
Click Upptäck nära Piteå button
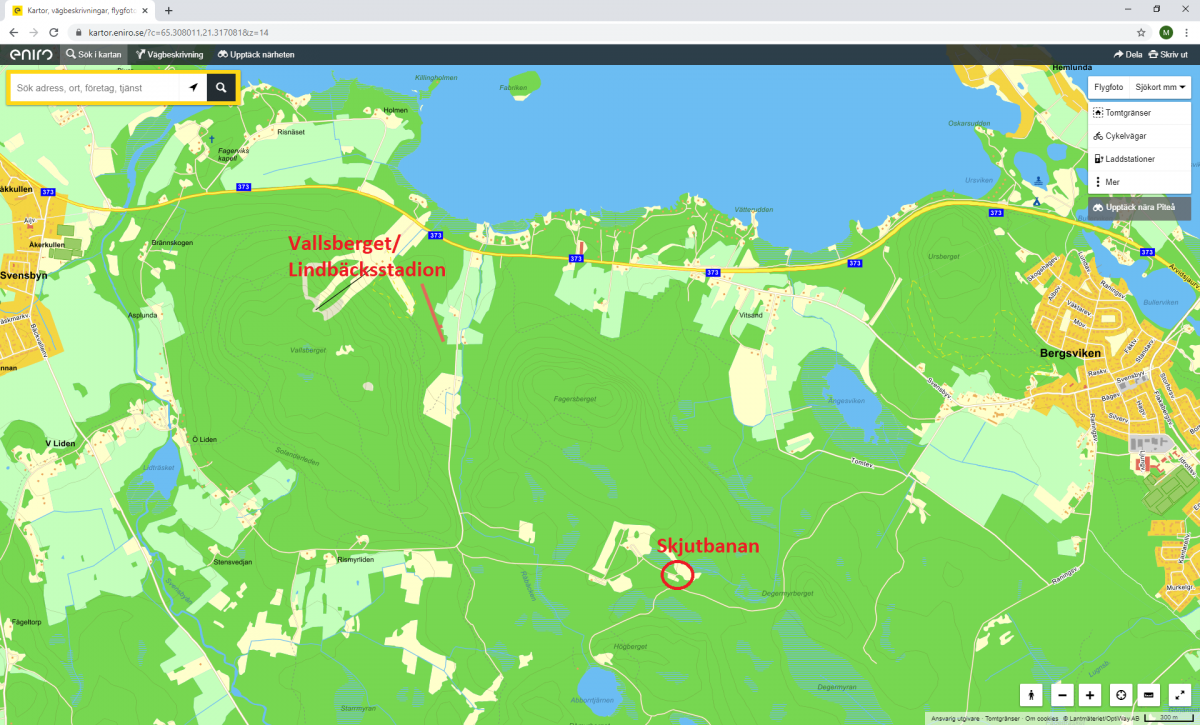1140,208
